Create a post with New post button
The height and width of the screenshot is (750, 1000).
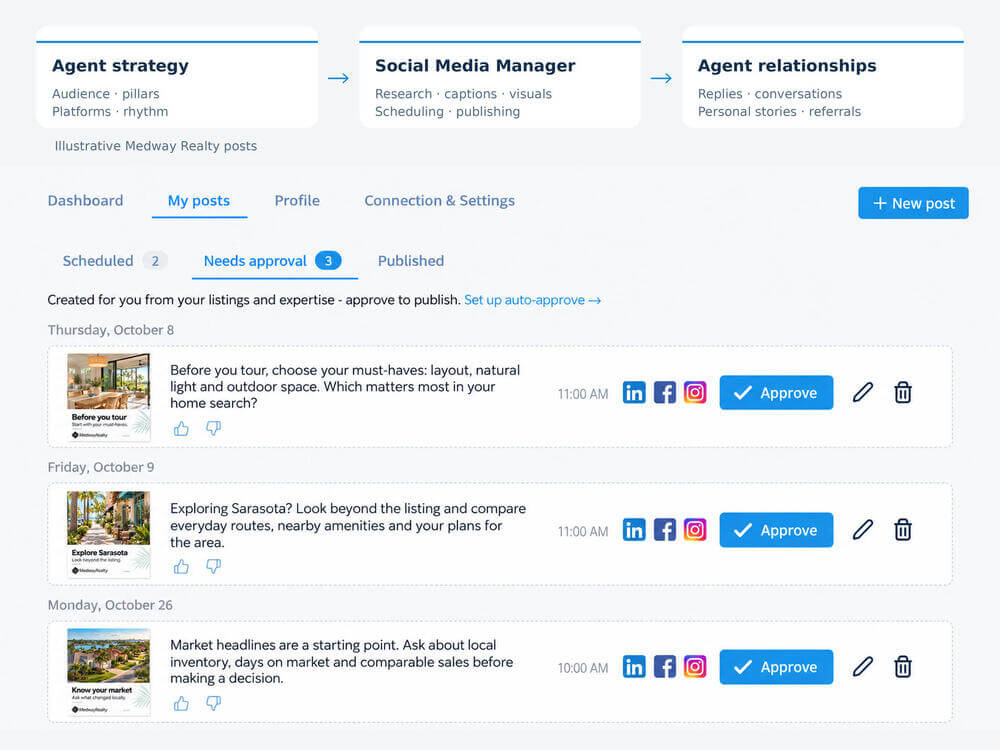pyautogui.click(x=913, y=203)
